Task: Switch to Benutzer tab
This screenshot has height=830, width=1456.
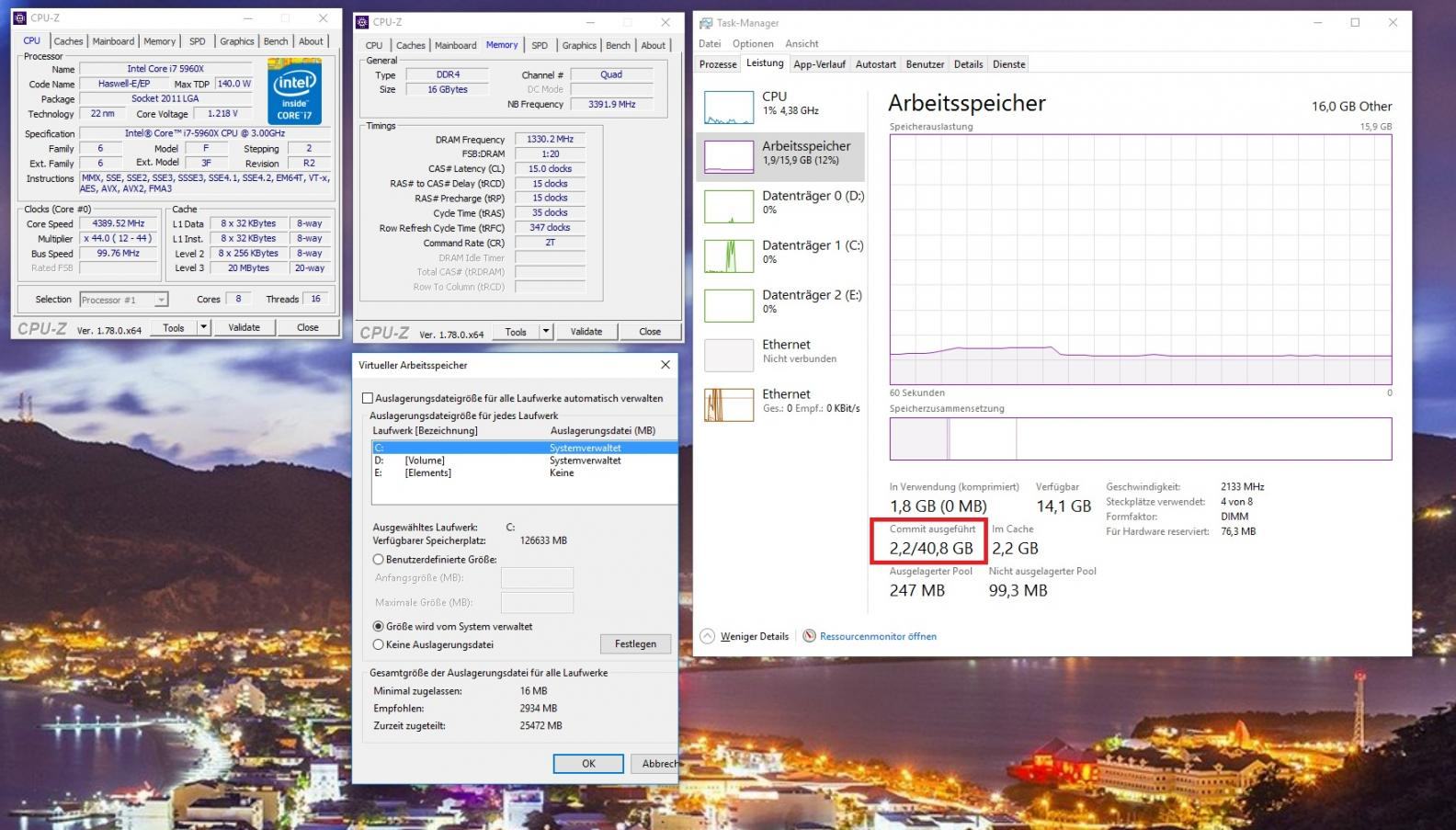Action: pos(925,64)
